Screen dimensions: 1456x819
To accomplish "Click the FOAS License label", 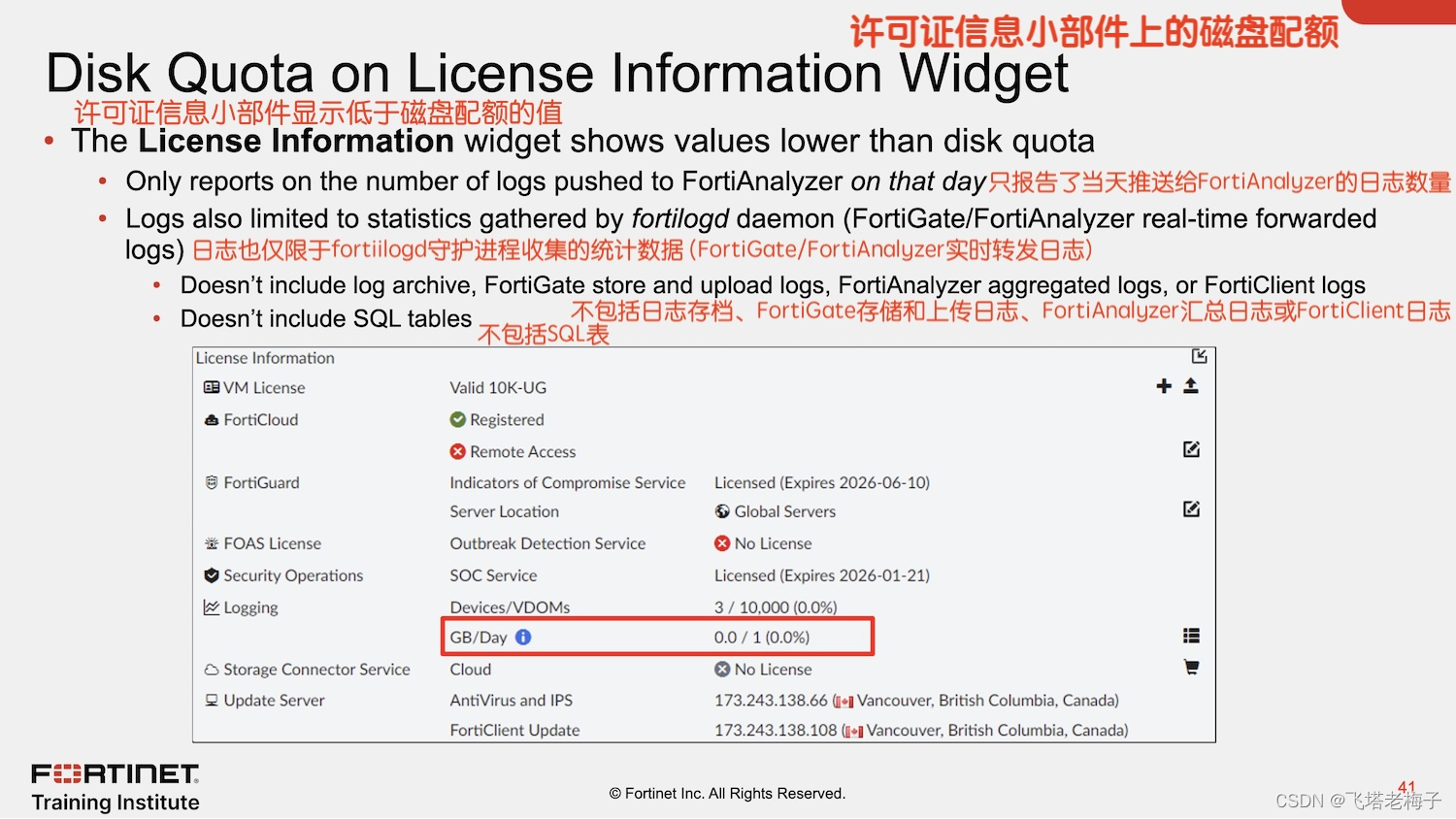I will (273, 543).
